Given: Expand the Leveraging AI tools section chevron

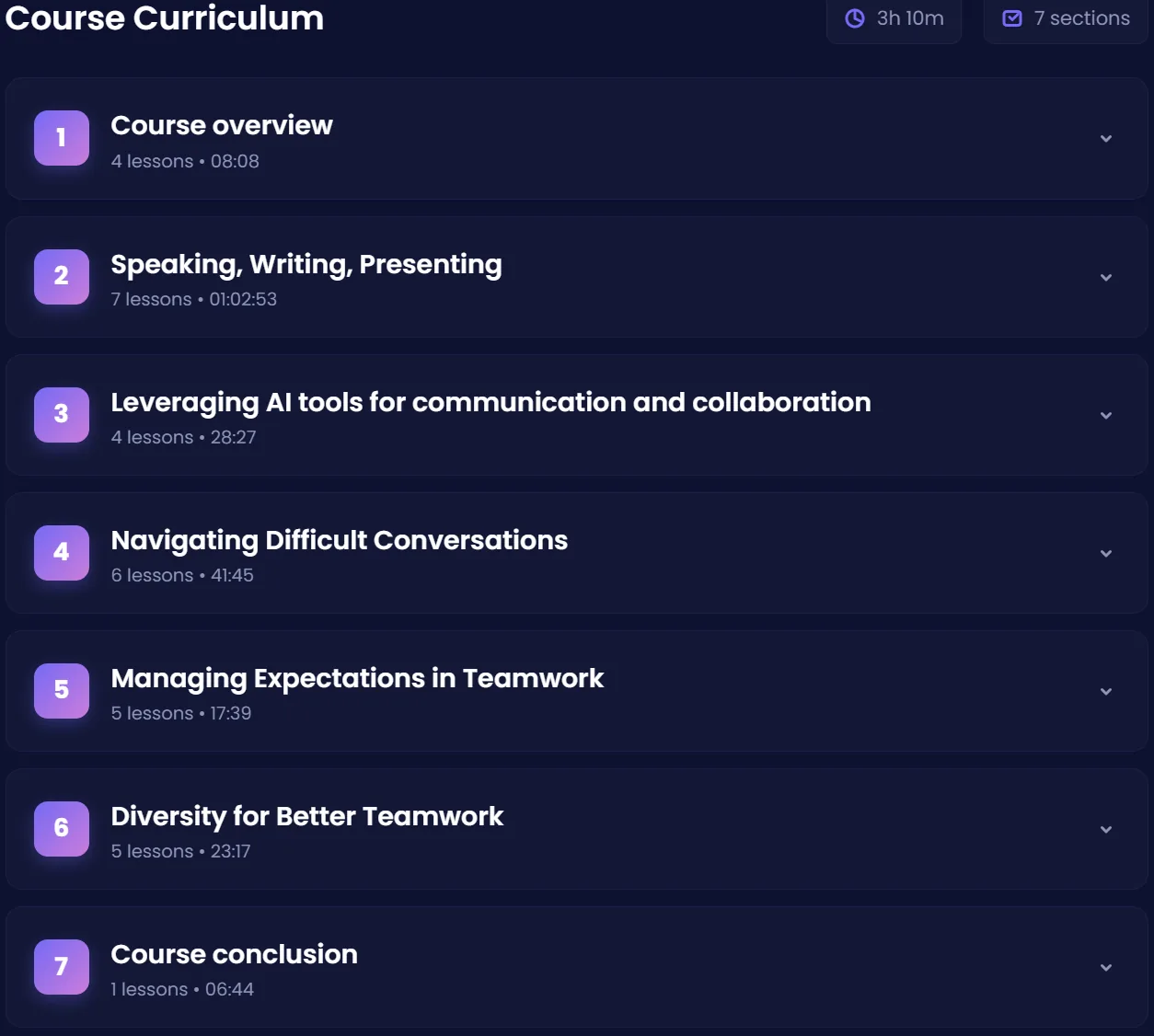Looking at the screenshot, I should [1106, 415].
